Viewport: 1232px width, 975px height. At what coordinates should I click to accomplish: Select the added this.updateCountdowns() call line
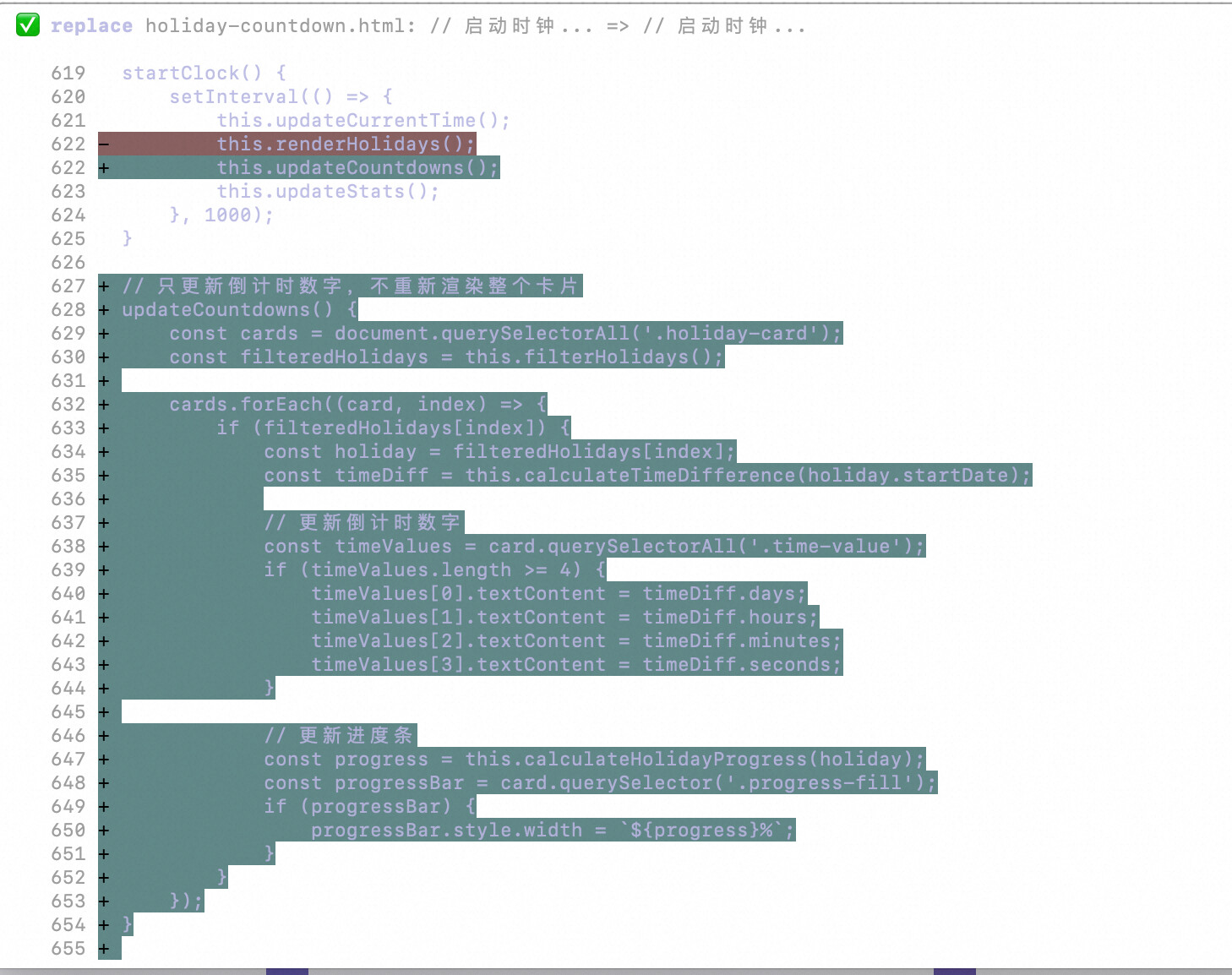[x=357, y=168]
